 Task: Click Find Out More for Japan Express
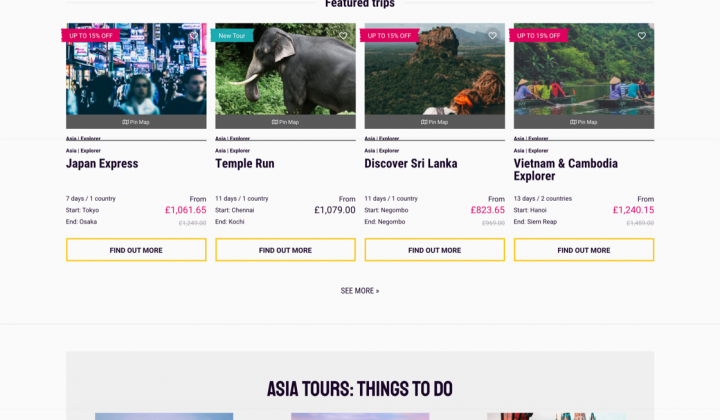136,250
